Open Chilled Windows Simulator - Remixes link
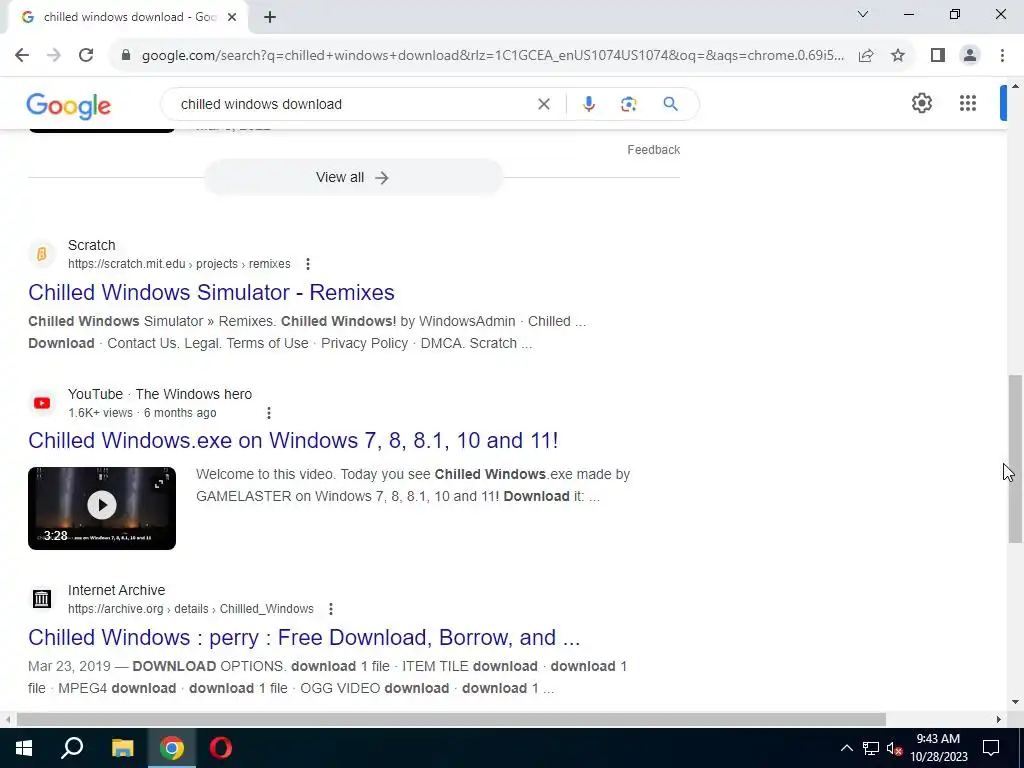 click(x=212, y=292)
